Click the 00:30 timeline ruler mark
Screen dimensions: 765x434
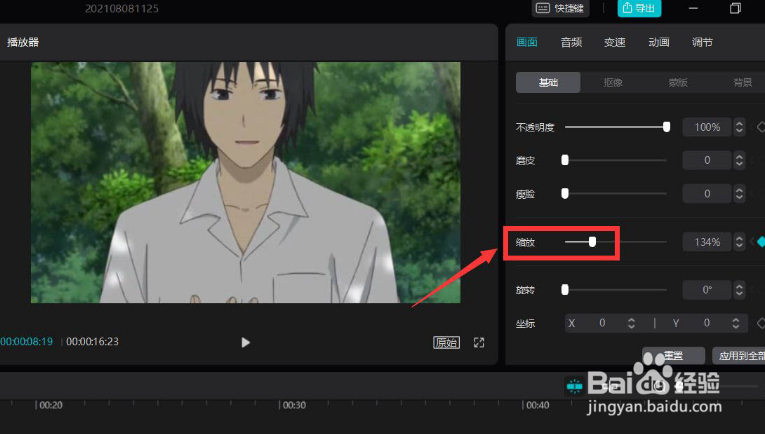pos(294,405)
